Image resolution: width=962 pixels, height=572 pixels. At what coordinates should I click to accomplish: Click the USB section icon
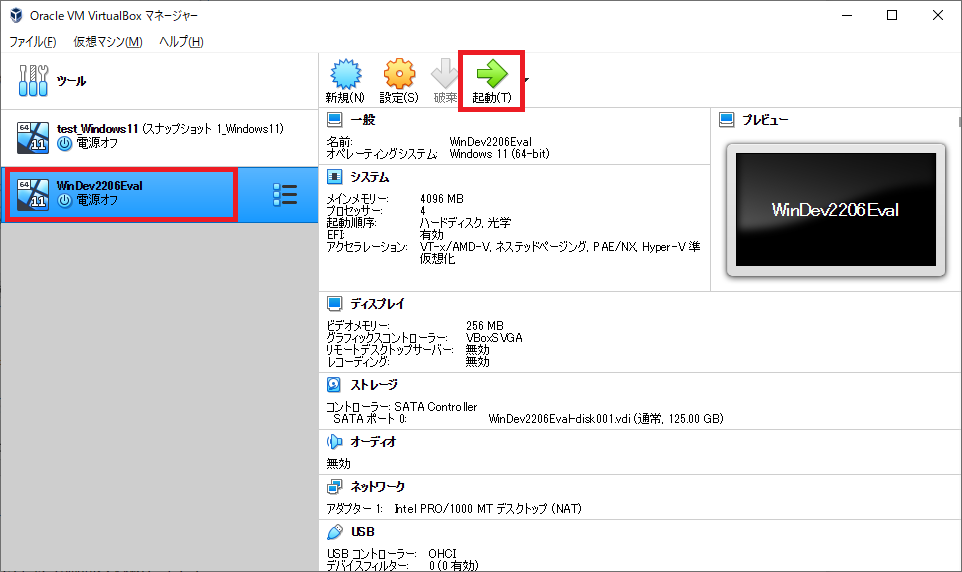click(335, 531)
